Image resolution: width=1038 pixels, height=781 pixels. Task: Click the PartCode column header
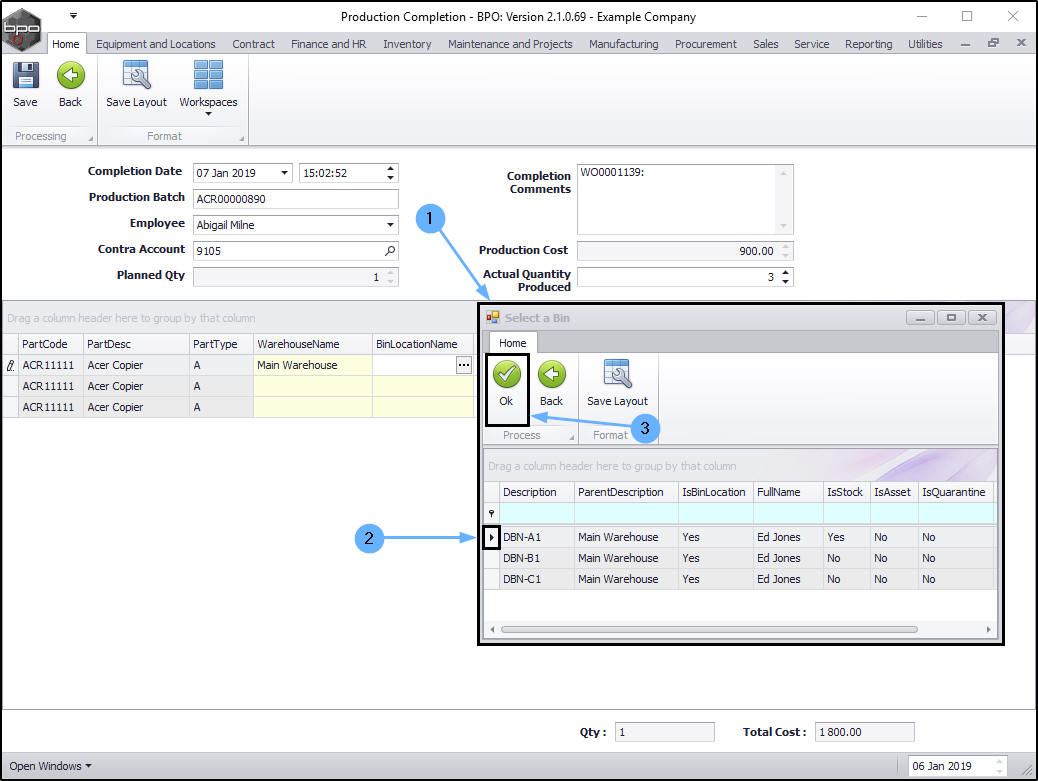(50, 344)
